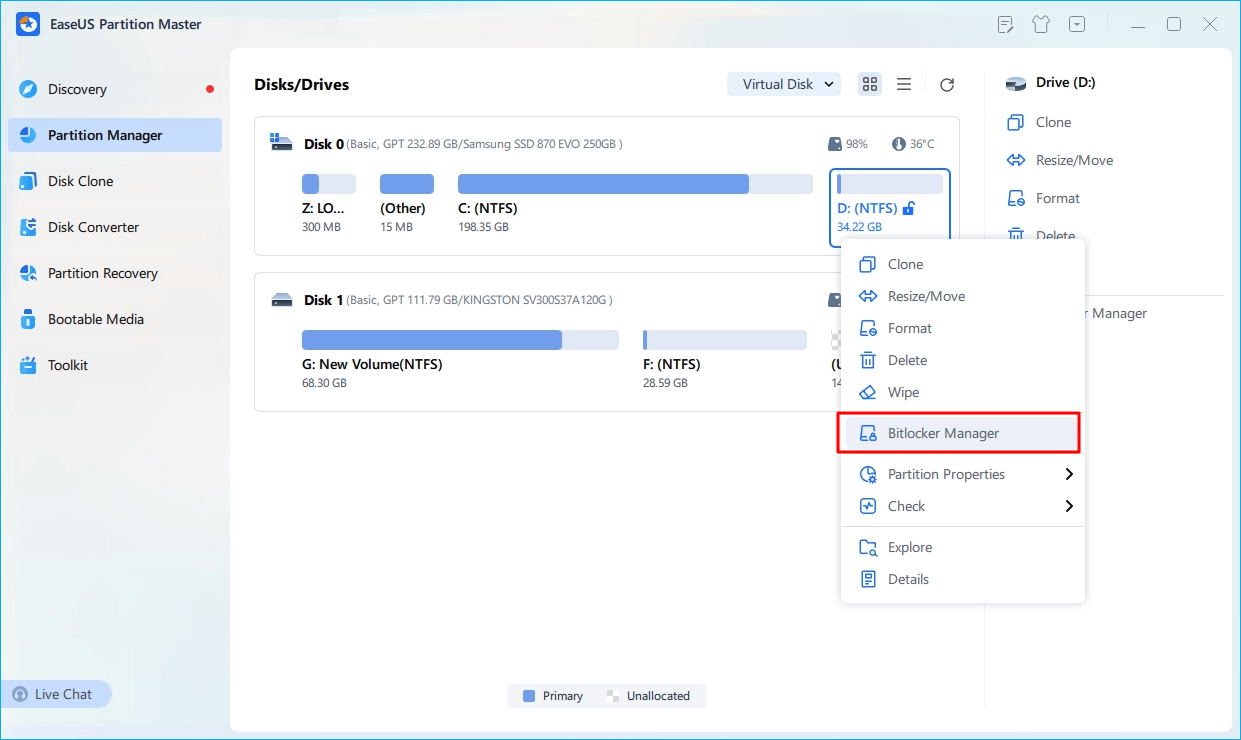This screenshot has width=1241, height=740.
Task: Click the Bootable Media USB icon
Action: 28,319
